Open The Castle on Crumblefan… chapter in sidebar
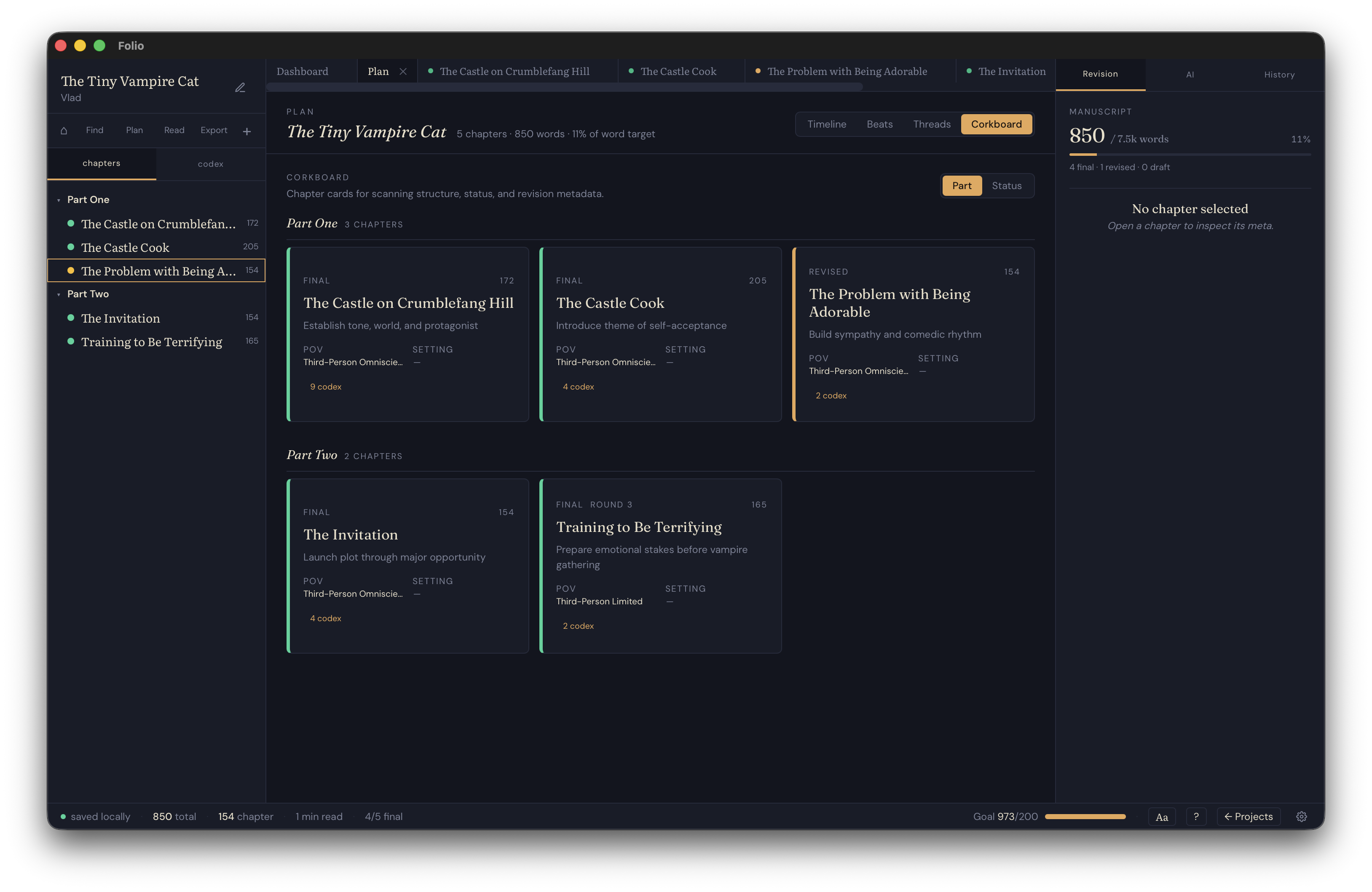This screenshot has width=1372, height=892. click(156, 224)
